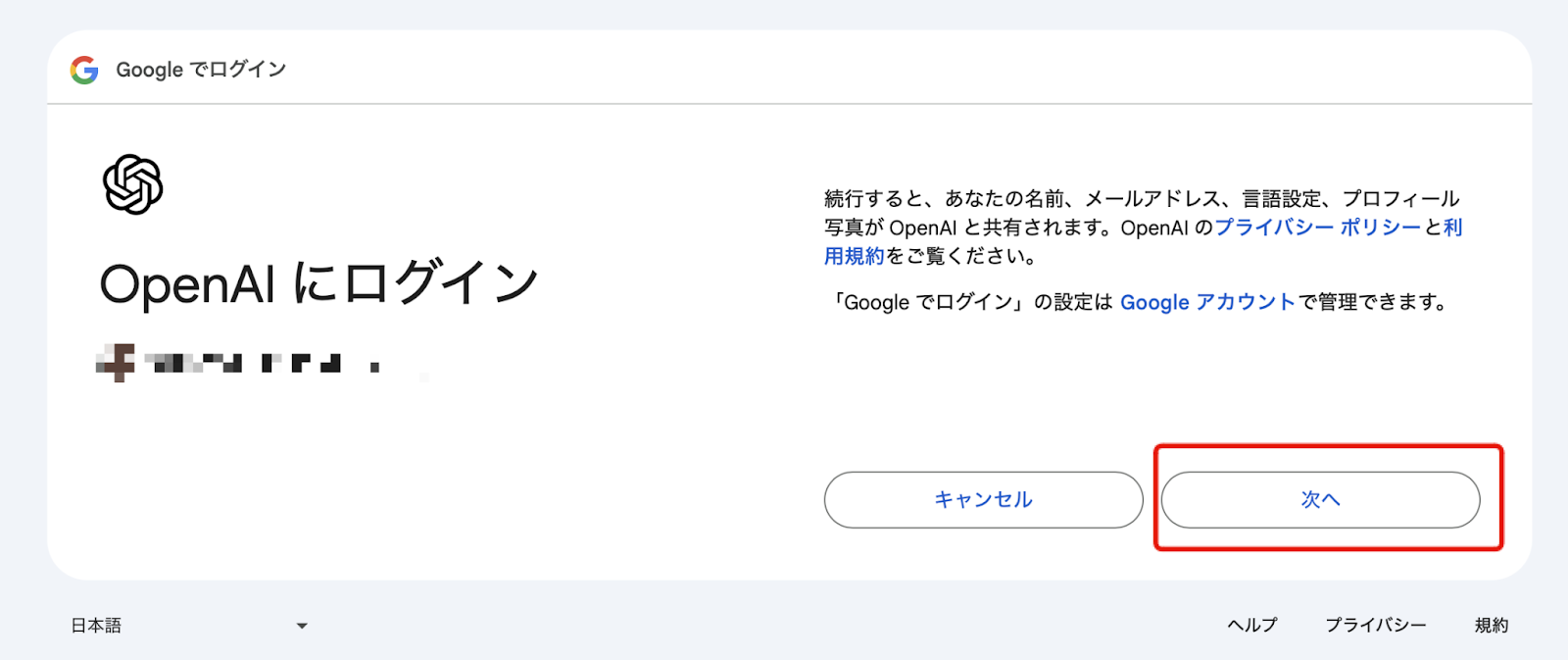Viewport: 1568px width, 660px height.
Task: Continue with the 次へ button
Action: tap(1320, 500)
